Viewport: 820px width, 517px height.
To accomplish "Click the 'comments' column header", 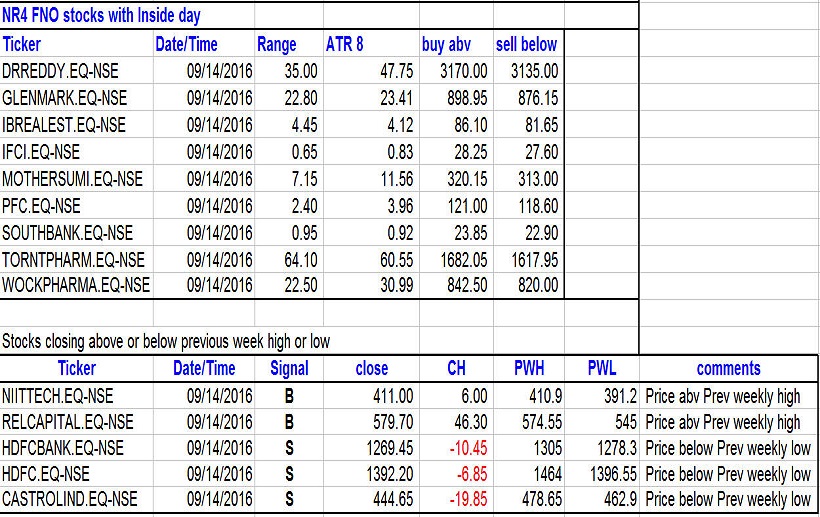I will pyautogui.click(x=728, y=369).
